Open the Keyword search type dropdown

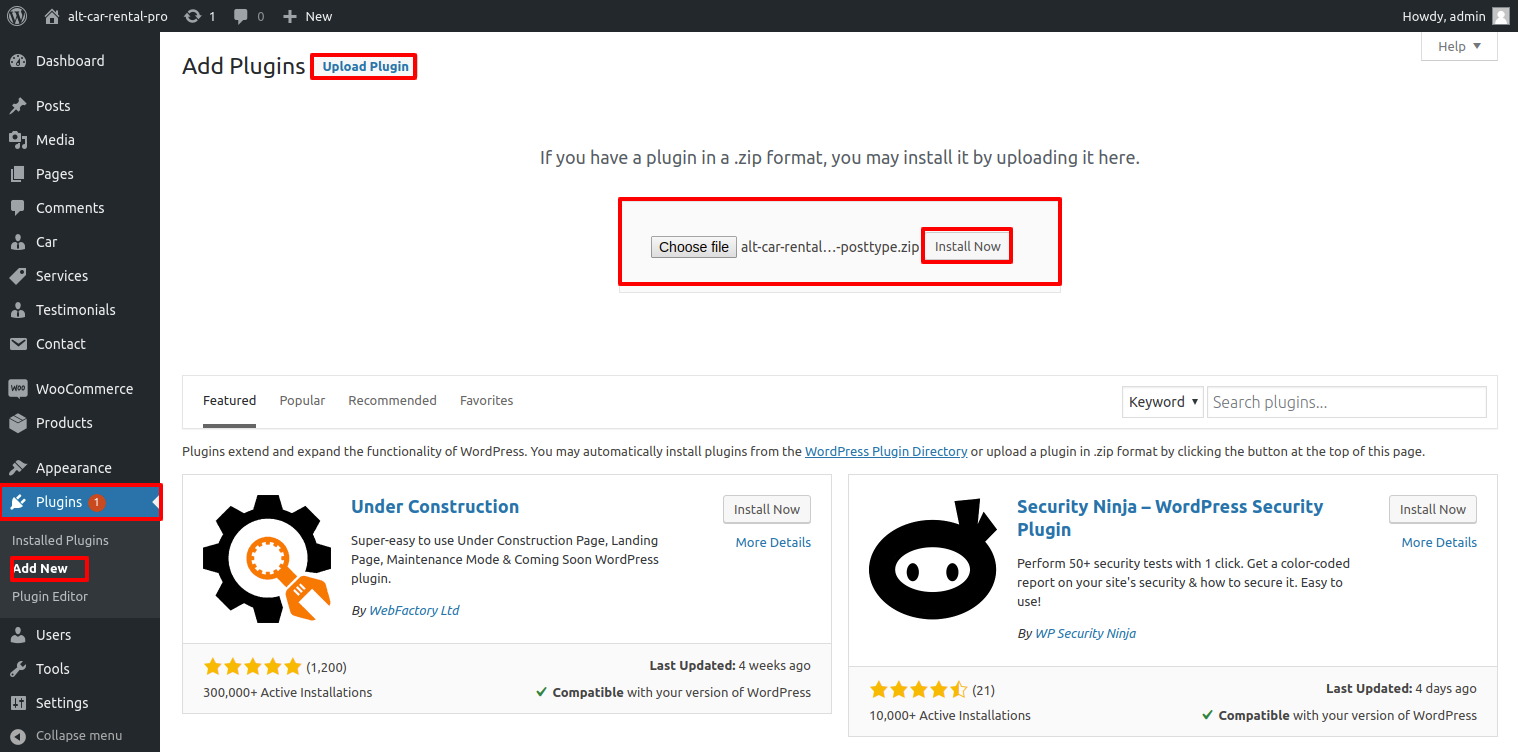pyautogui.click(x=1163, y=402)
